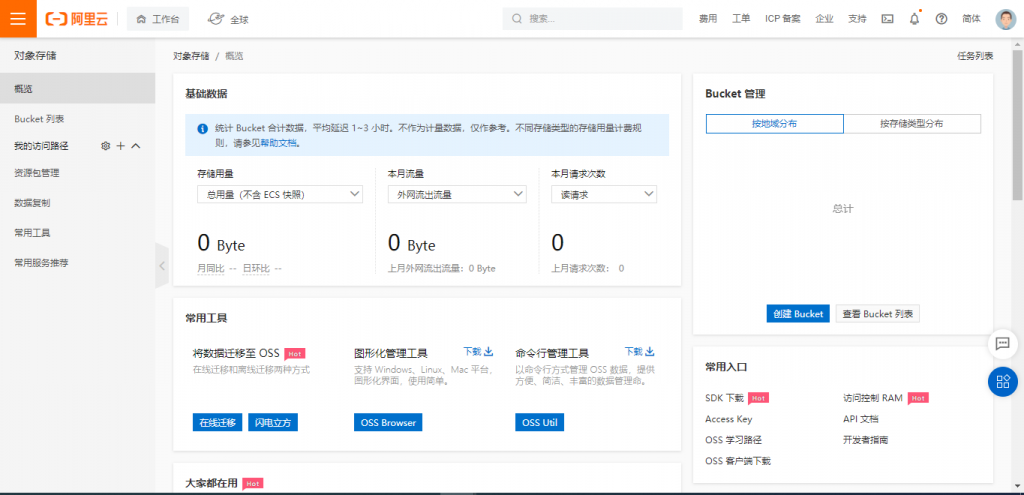Open the OSS 学习路径 link
This screenshot has height=495, width=1024.
click(733, 440)
